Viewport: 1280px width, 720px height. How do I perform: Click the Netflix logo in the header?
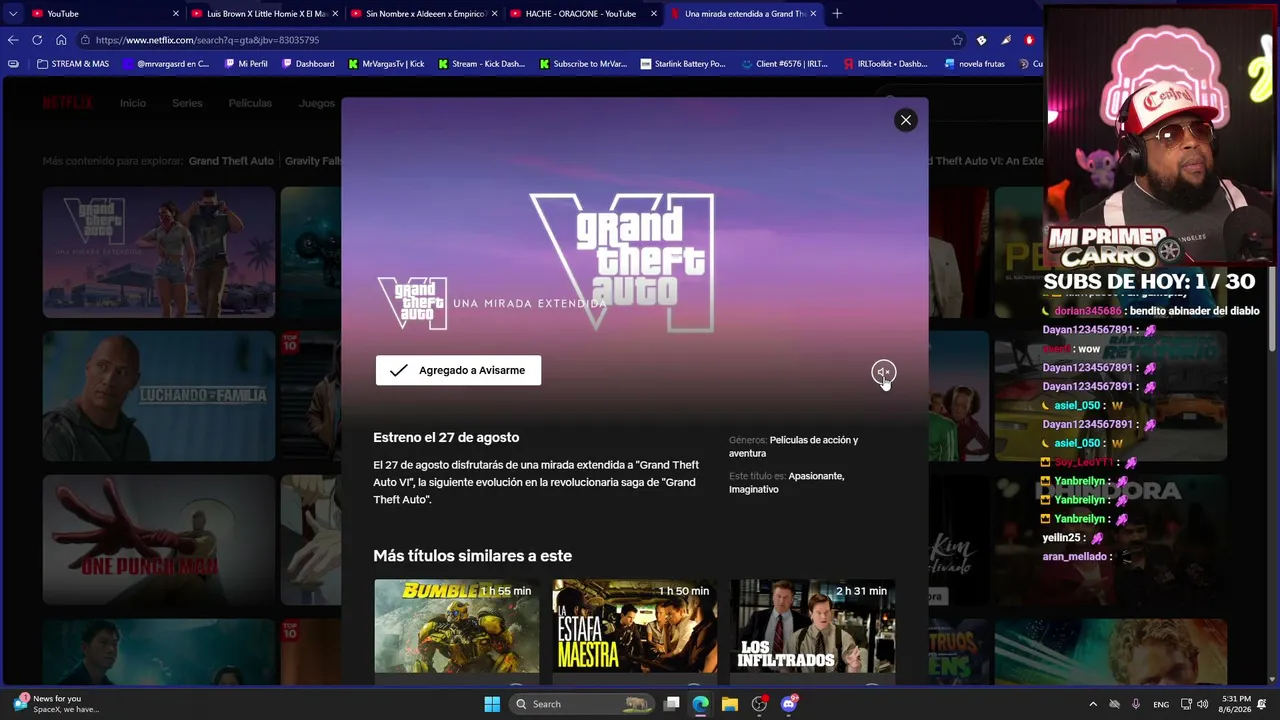pos(67,103)
